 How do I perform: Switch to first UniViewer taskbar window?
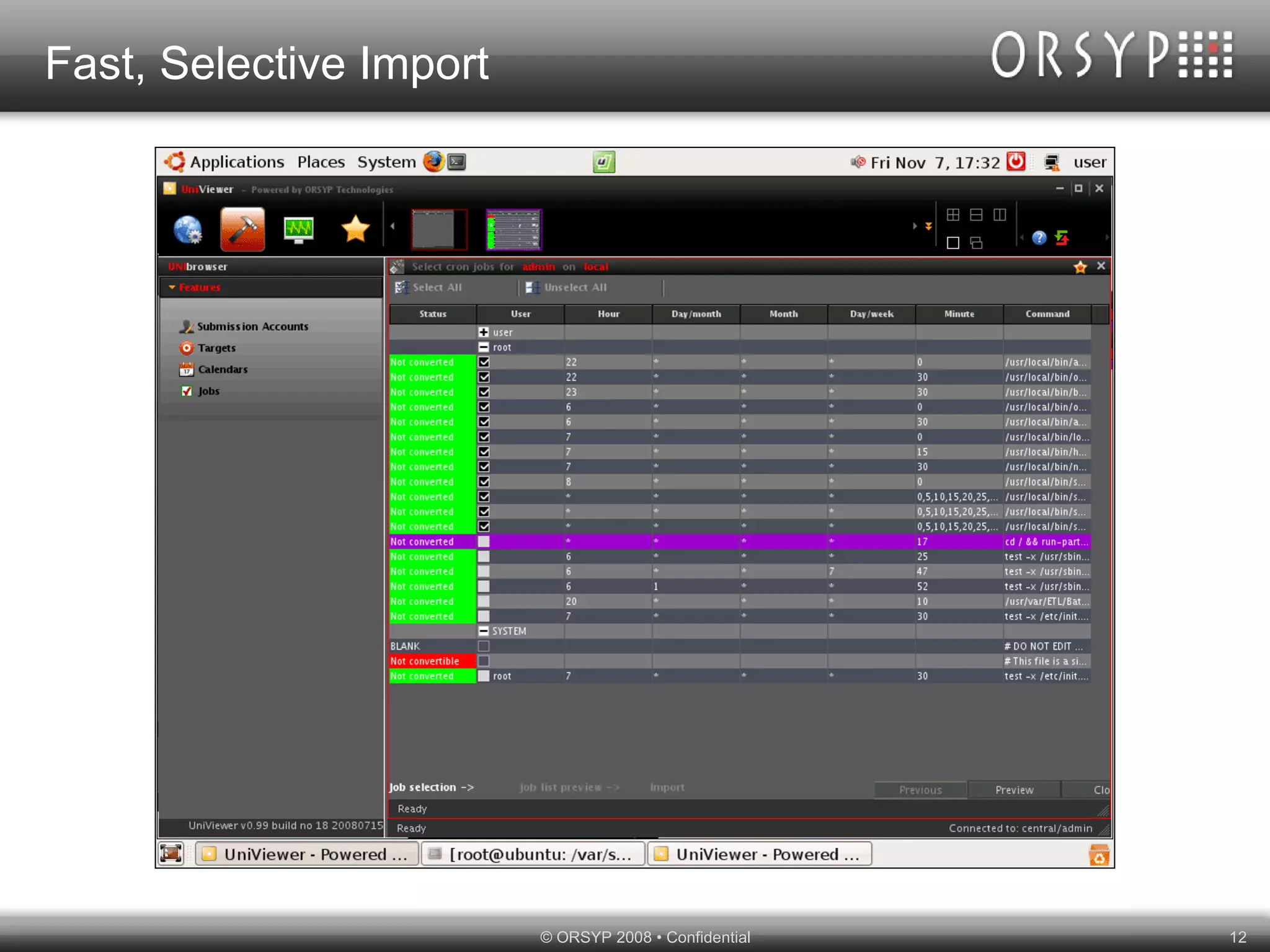307,854
